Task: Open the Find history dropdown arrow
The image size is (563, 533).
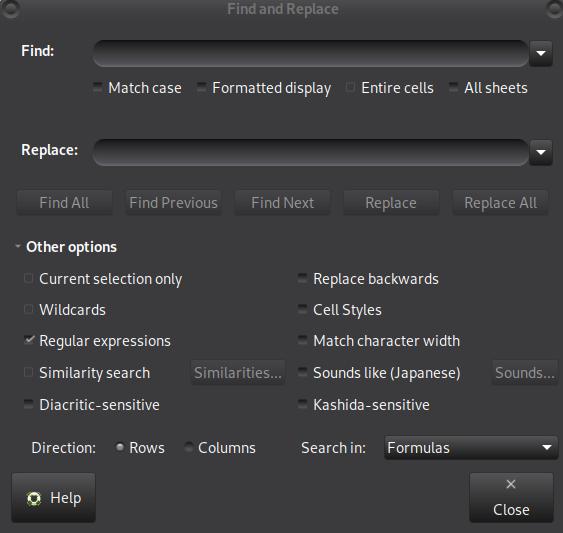Action: pyautogui.click(x=541, y=53)
